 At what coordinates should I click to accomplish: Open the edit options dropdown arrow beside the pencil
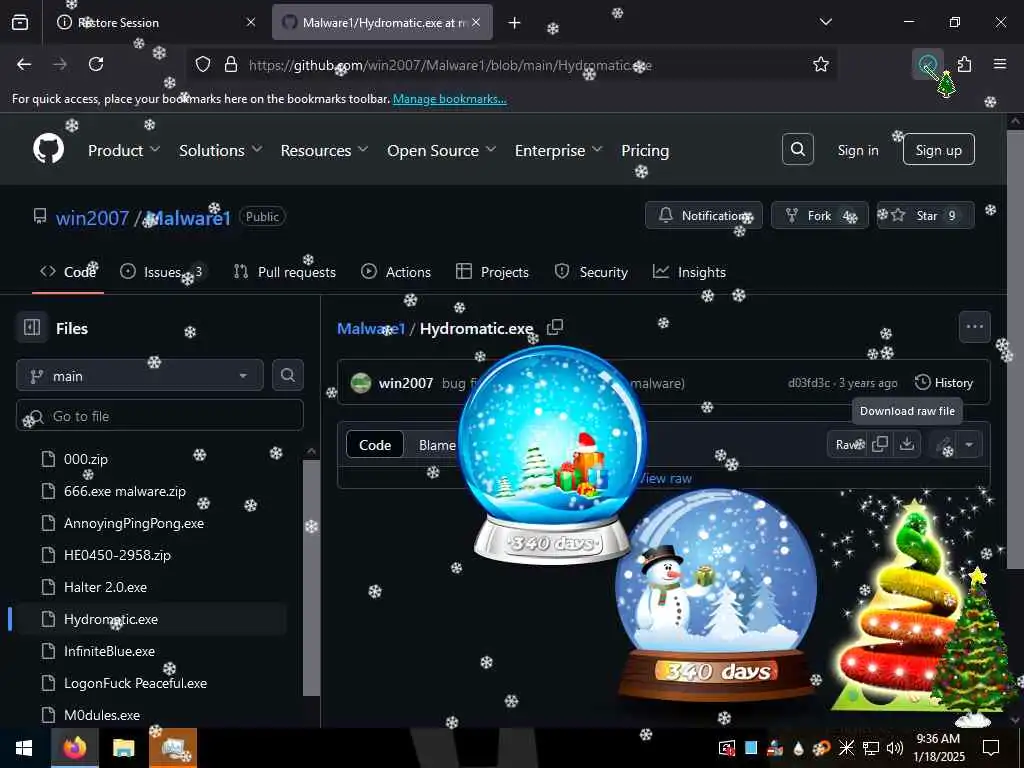coord(969,445)
